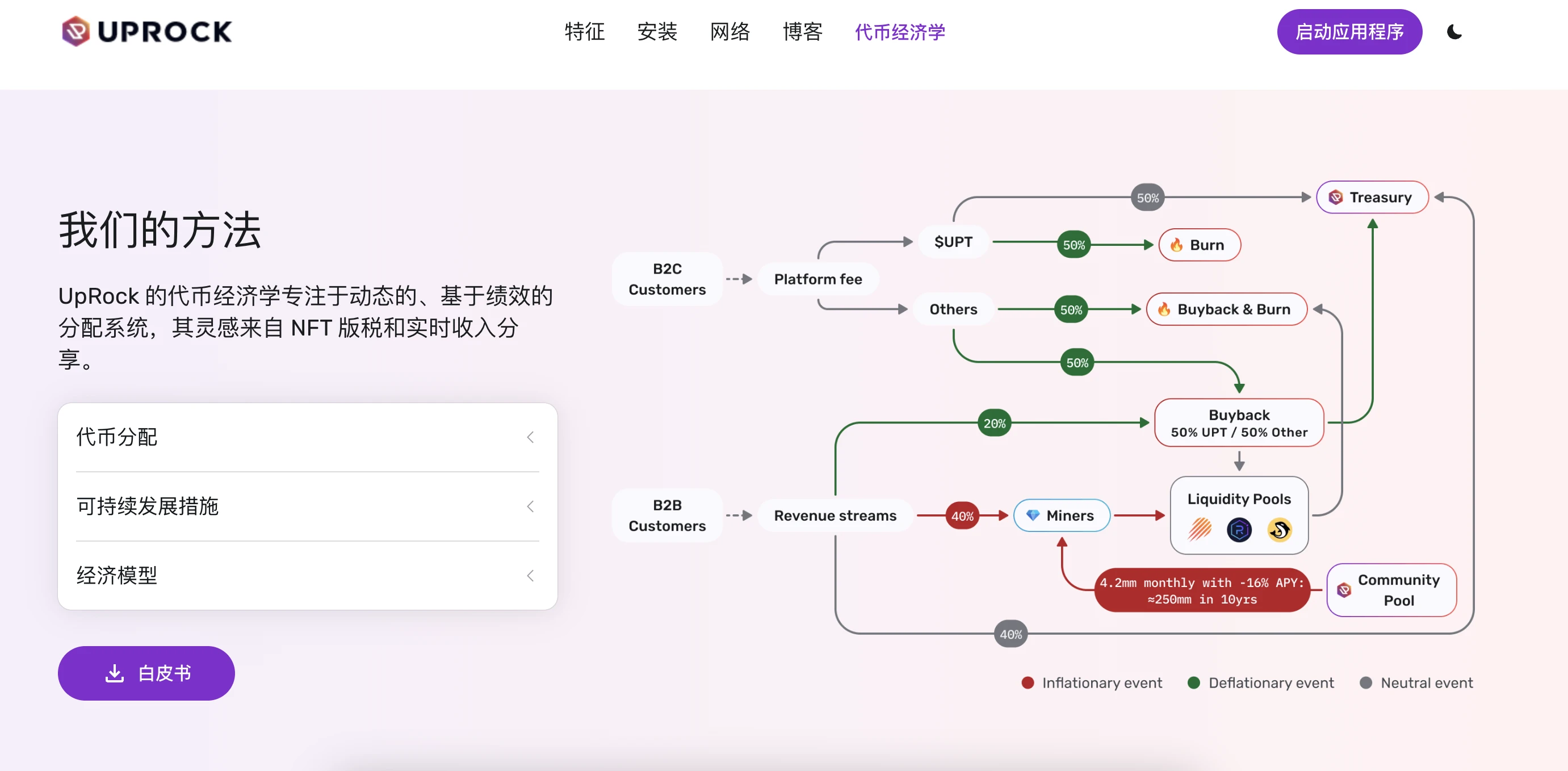Click the 启动应用程序 button
Screen dimensions: 1568x771
click(x=1349, y=32)
